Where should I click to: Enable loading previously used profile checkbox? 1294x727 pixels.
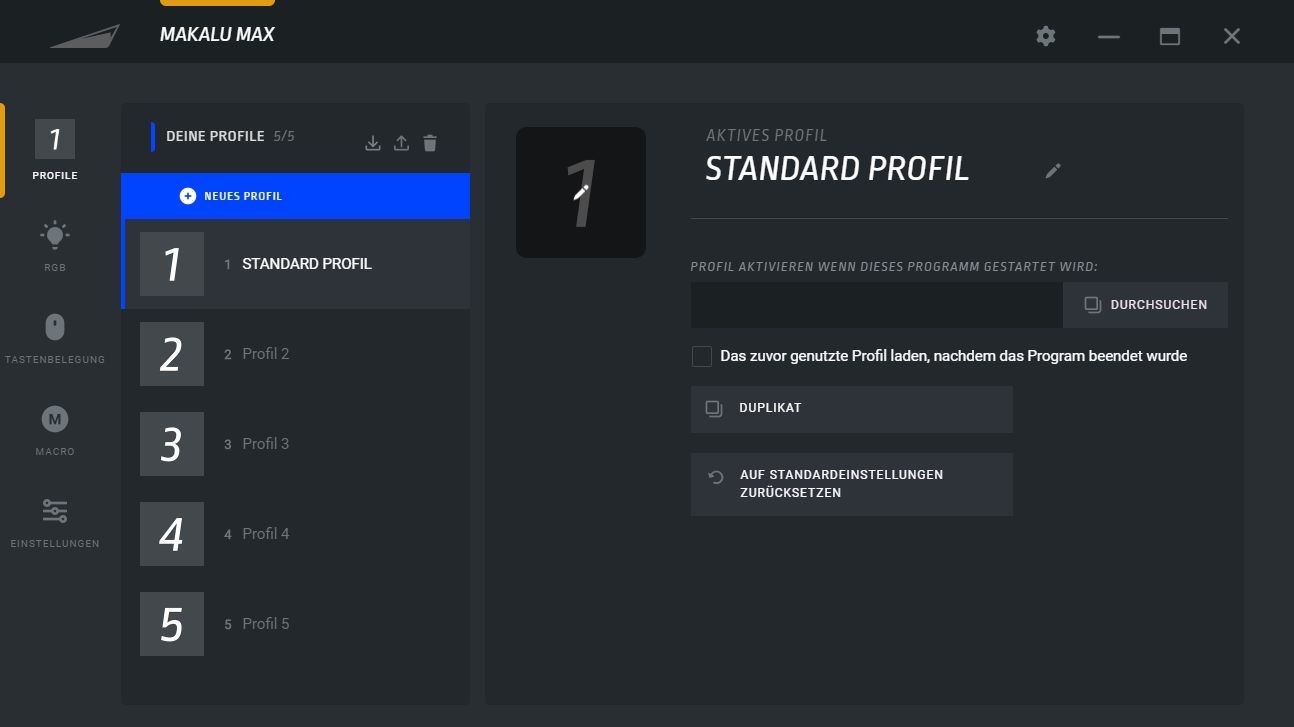point(702,356)
